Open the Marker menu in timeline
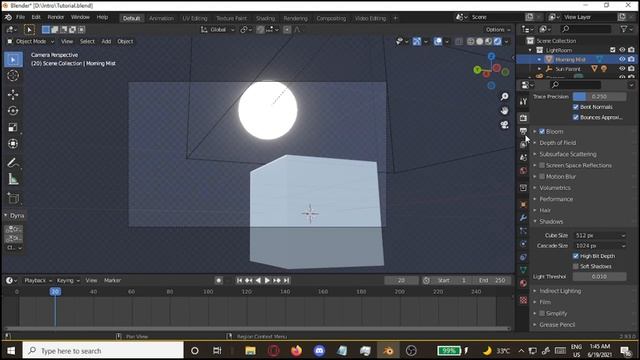Screen dimensions: 640x360 click(x=112, y=280)
